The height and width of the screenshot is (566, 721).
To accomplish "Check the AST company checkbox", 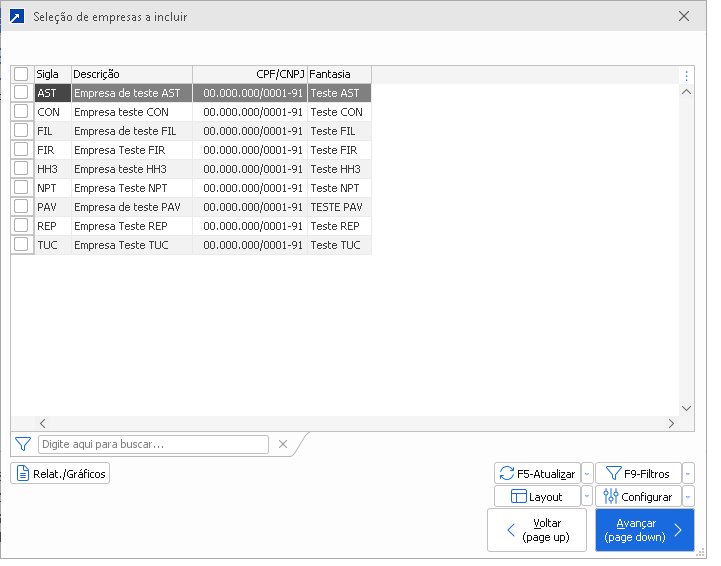I will click(21, 92).
